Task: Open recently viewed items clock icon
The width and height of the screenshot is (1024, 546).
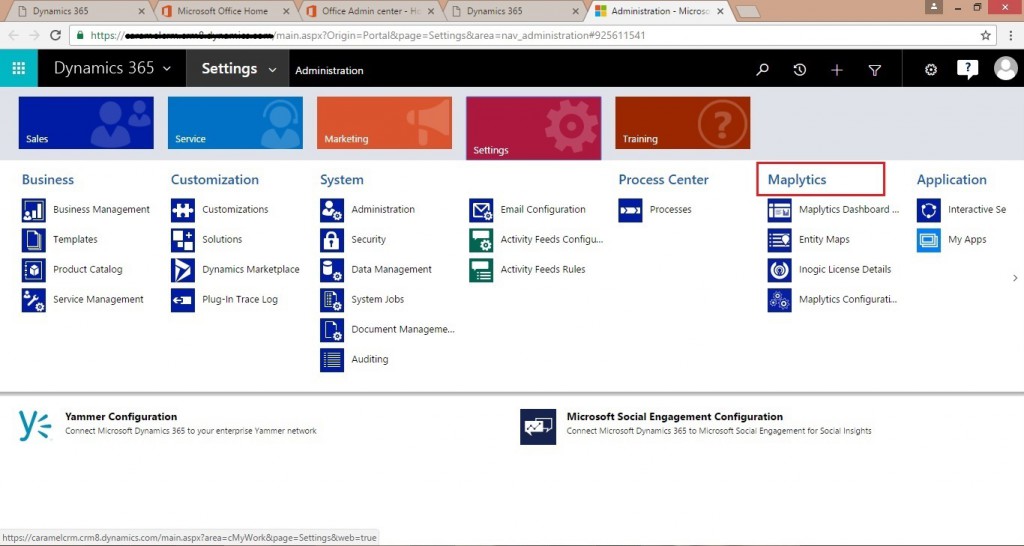Action: point(799,69)
